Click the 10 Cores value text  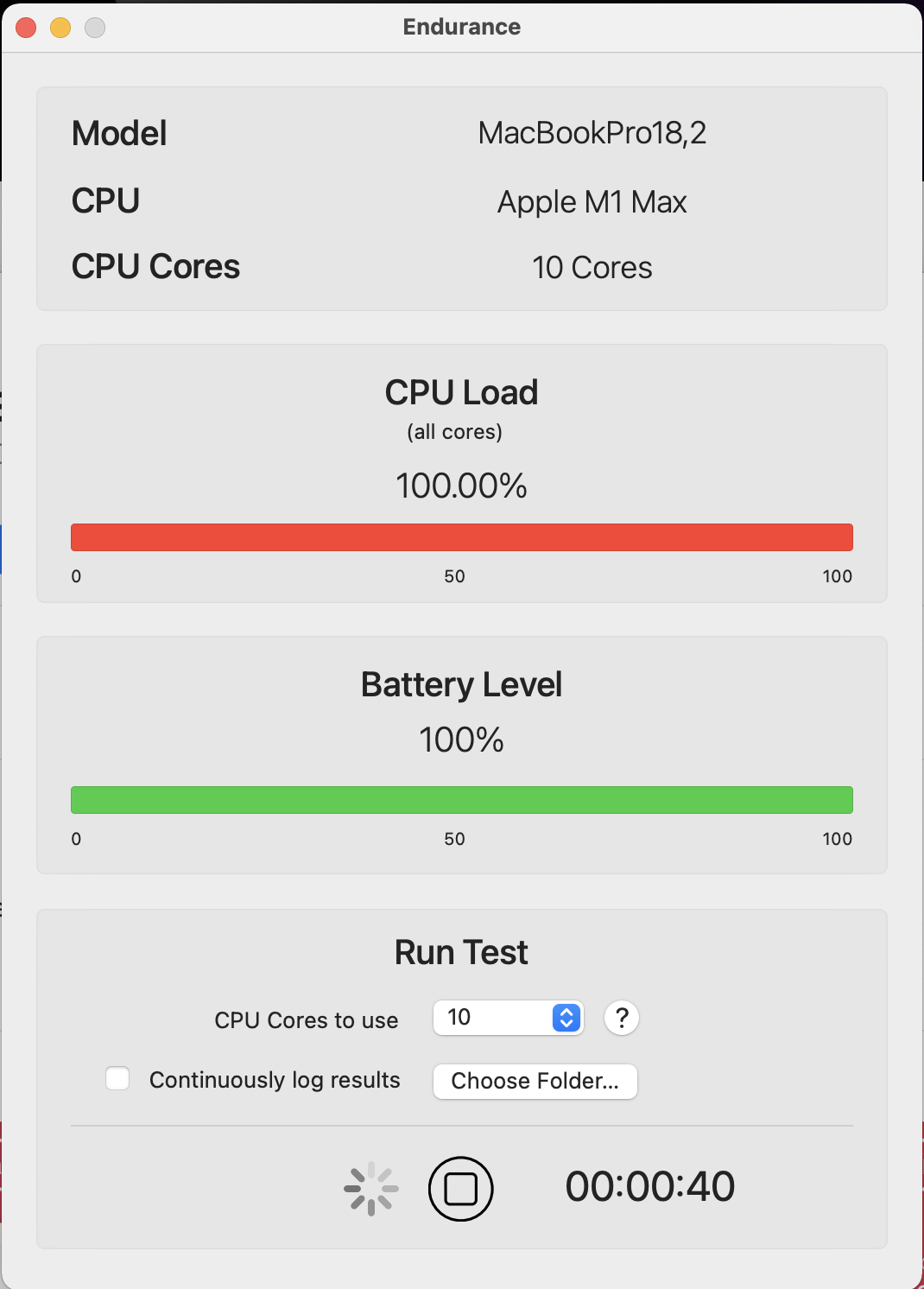tap(592, 268)
